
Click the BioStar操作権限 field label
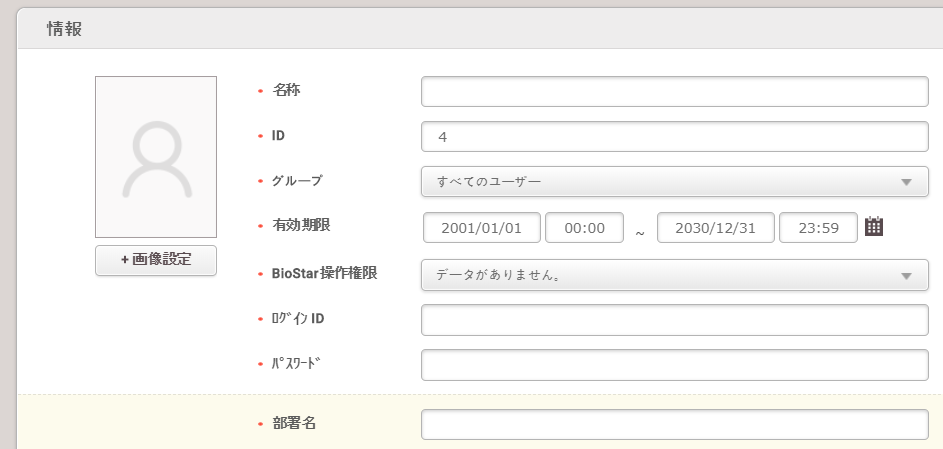point(324,273)
